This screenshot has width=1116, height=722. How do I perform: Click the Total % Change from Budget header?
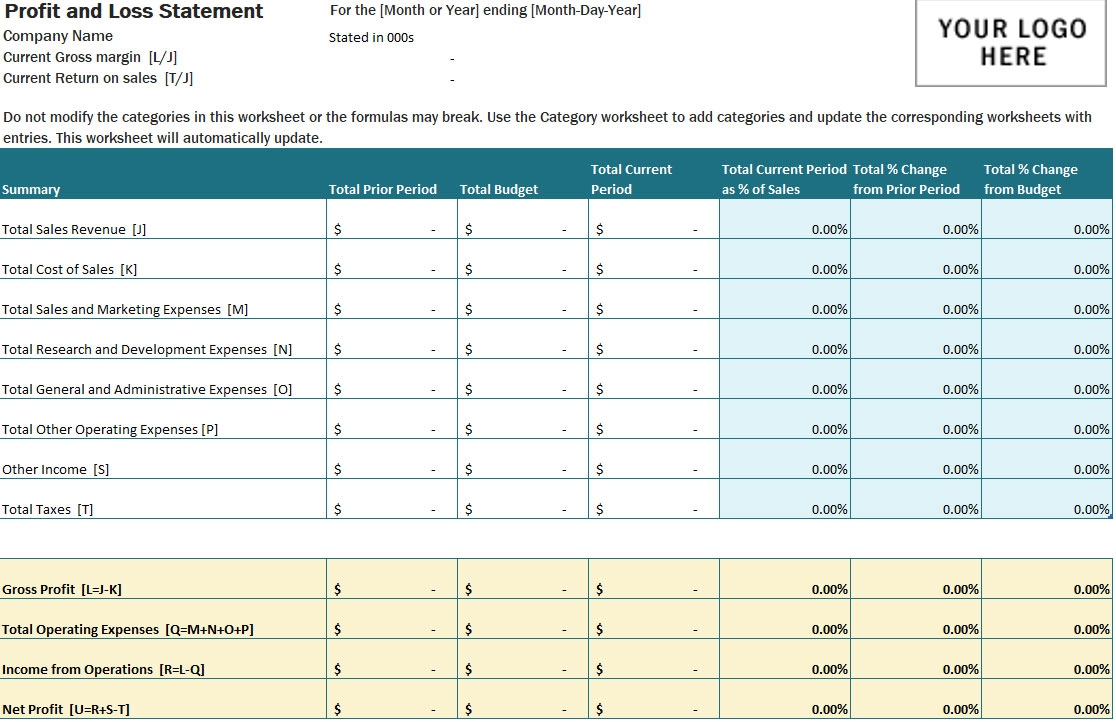(x=1030, y=179)
